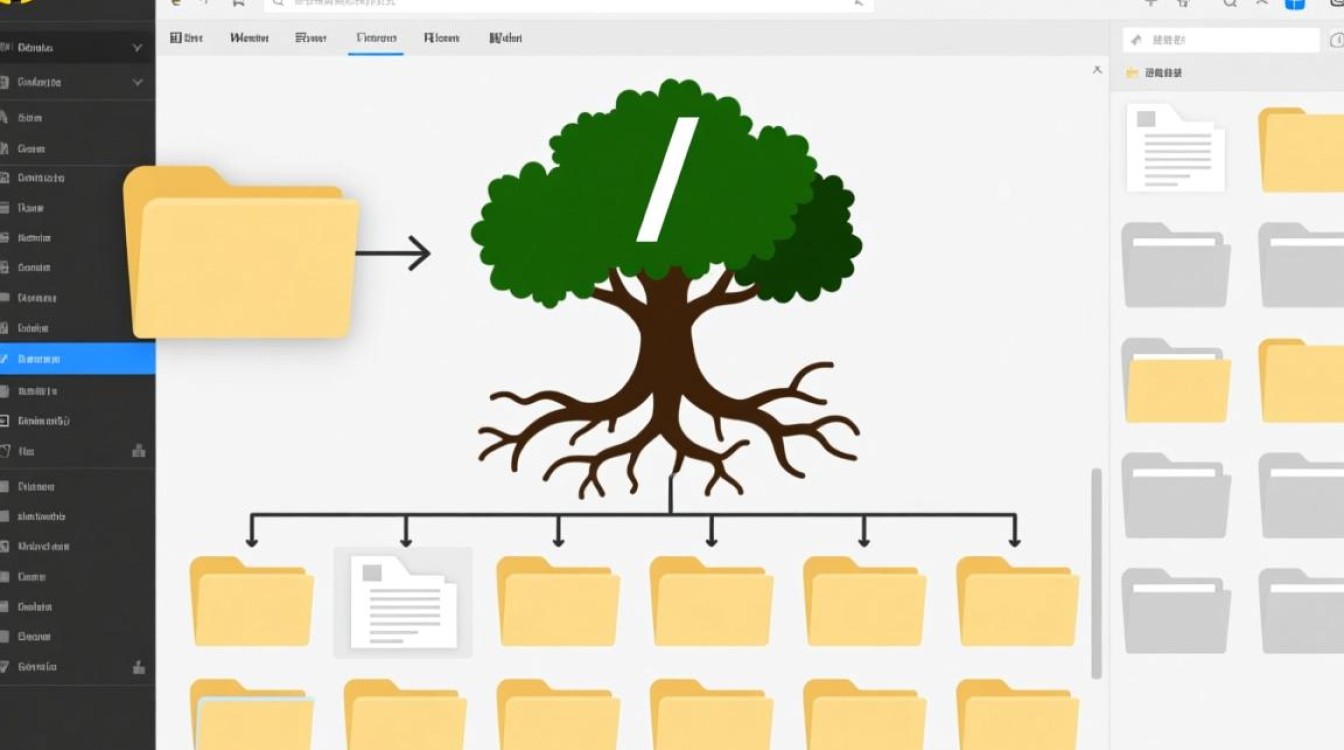Click the blue grid icon in top bar

1295,3
